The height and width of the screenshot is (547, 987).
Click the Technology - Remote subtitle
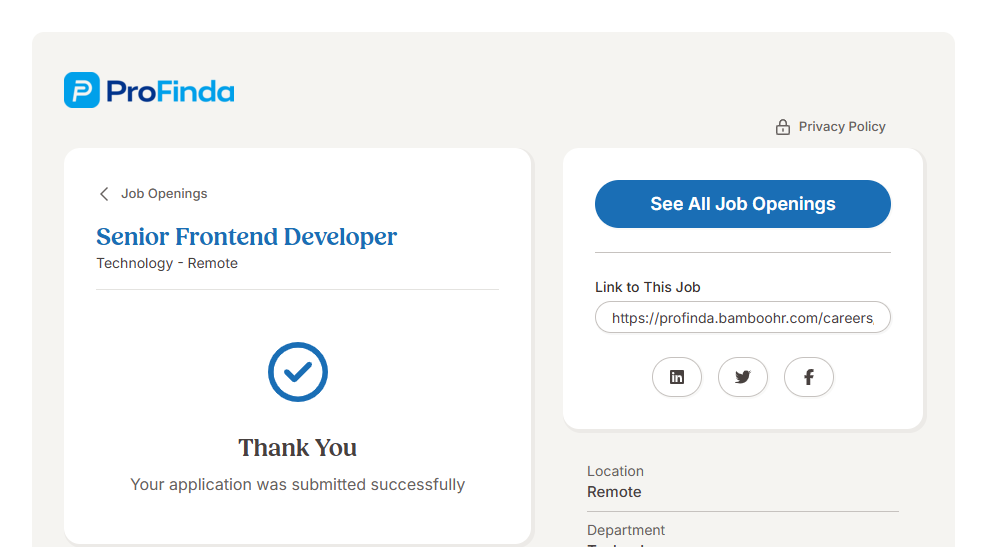(167, 263)
